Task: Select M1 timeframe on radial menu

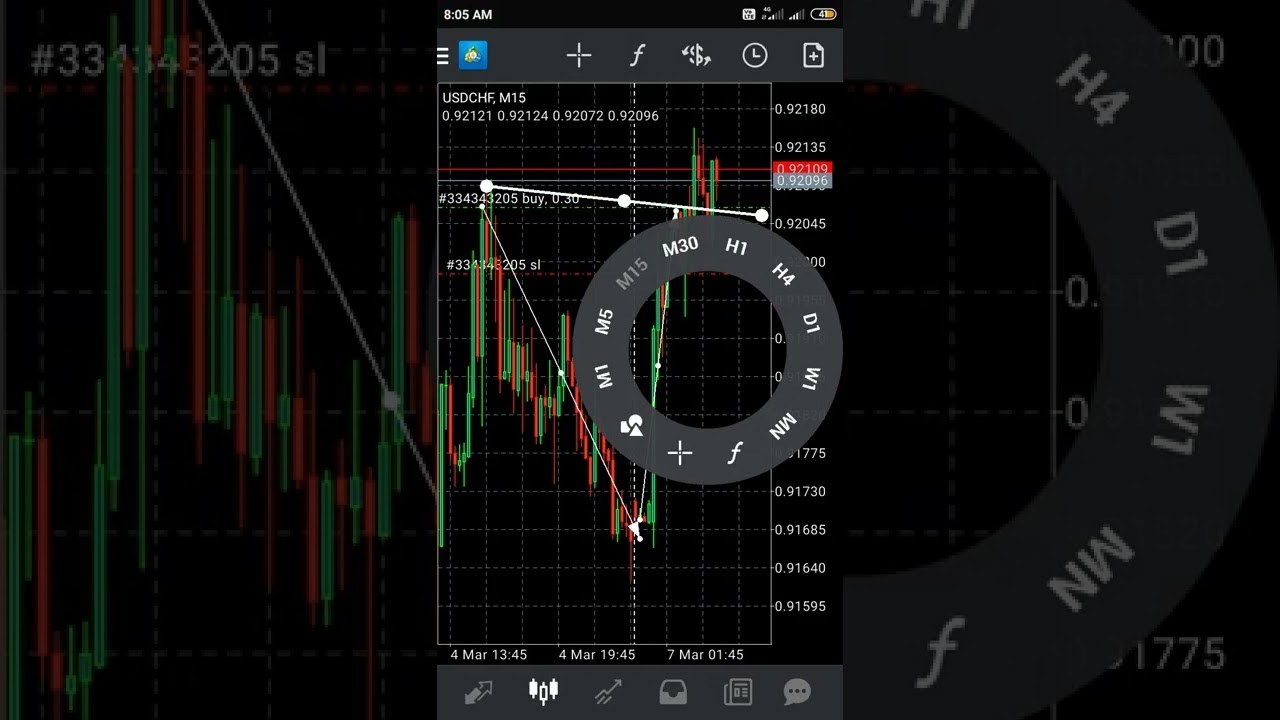Action: tap(603, 377)
